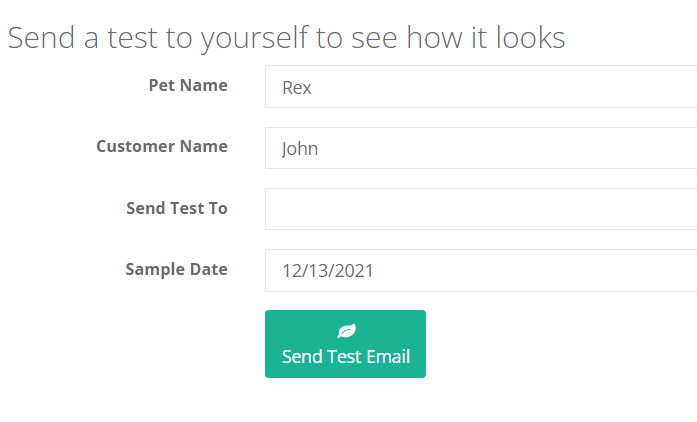
Task: Click the Sample Date label
Action: coord(176,269)
